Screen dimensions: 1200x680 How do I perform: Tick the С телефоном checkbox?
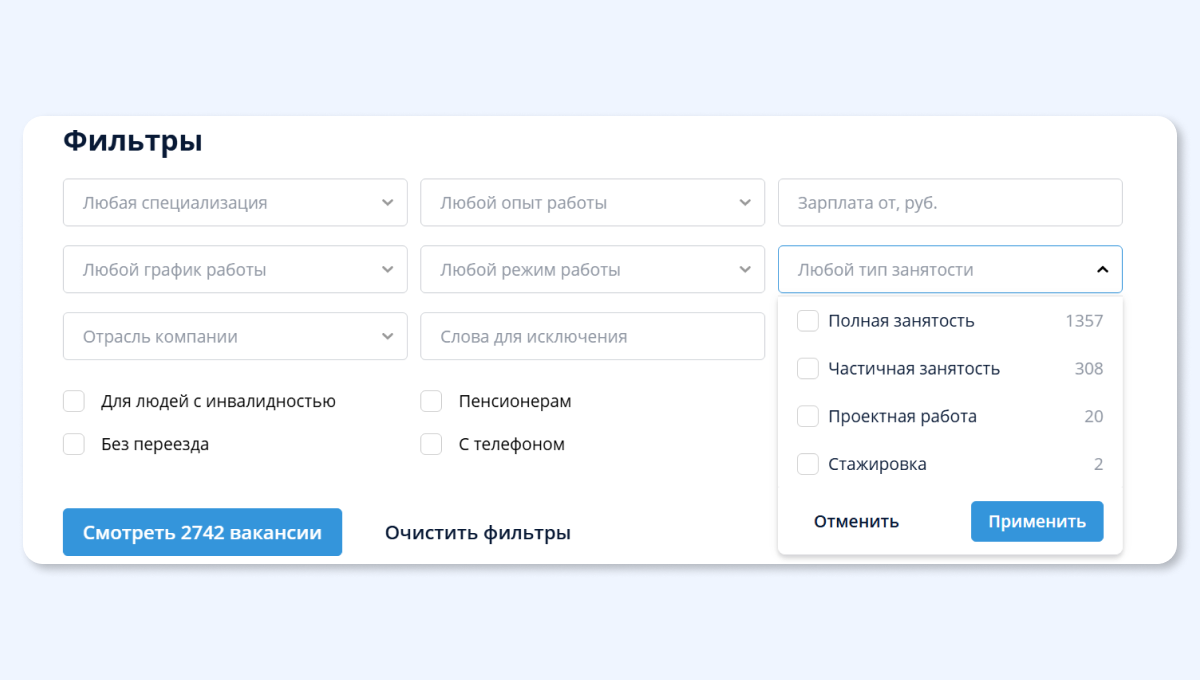point(431,444)
